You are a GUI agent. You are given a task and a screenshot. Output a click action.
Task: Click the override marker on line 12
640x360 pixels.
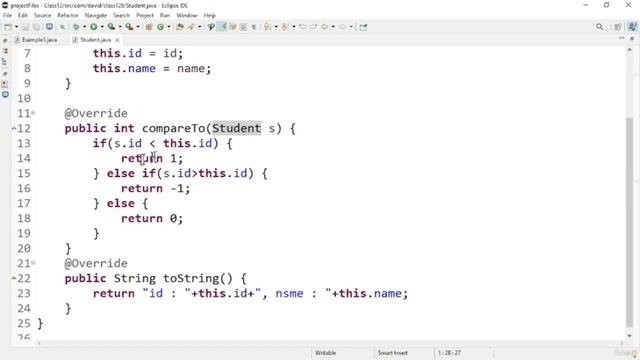(14, 128)
